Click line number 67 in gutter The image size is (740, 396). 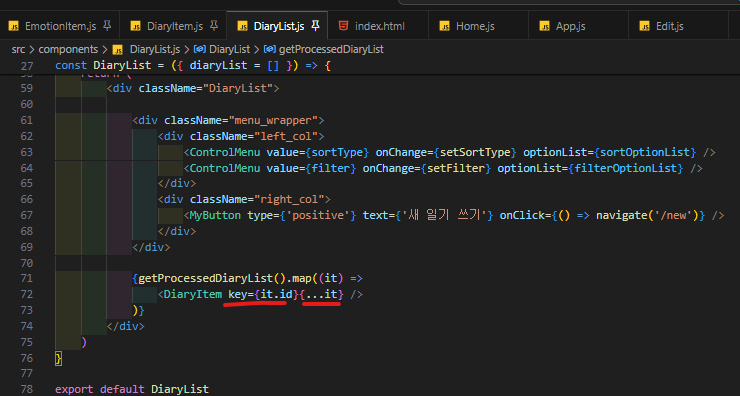click(x=27, y=215)
